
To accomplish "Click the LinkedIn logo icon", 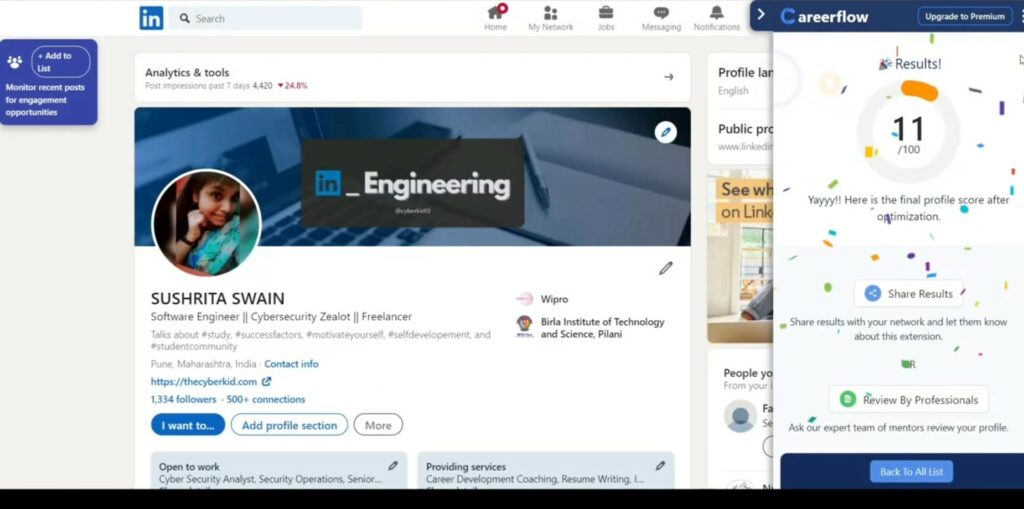I will coord(151,18).
